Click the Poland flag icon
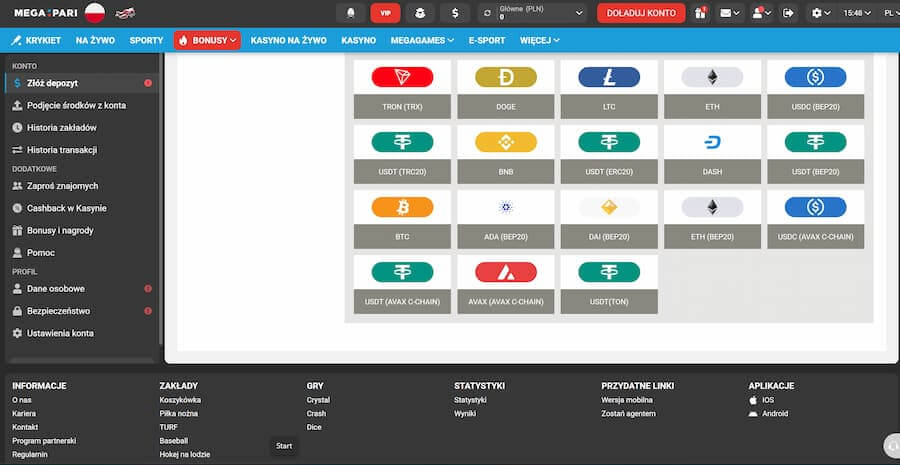This screenshot has height=465, width=900. 95,13
